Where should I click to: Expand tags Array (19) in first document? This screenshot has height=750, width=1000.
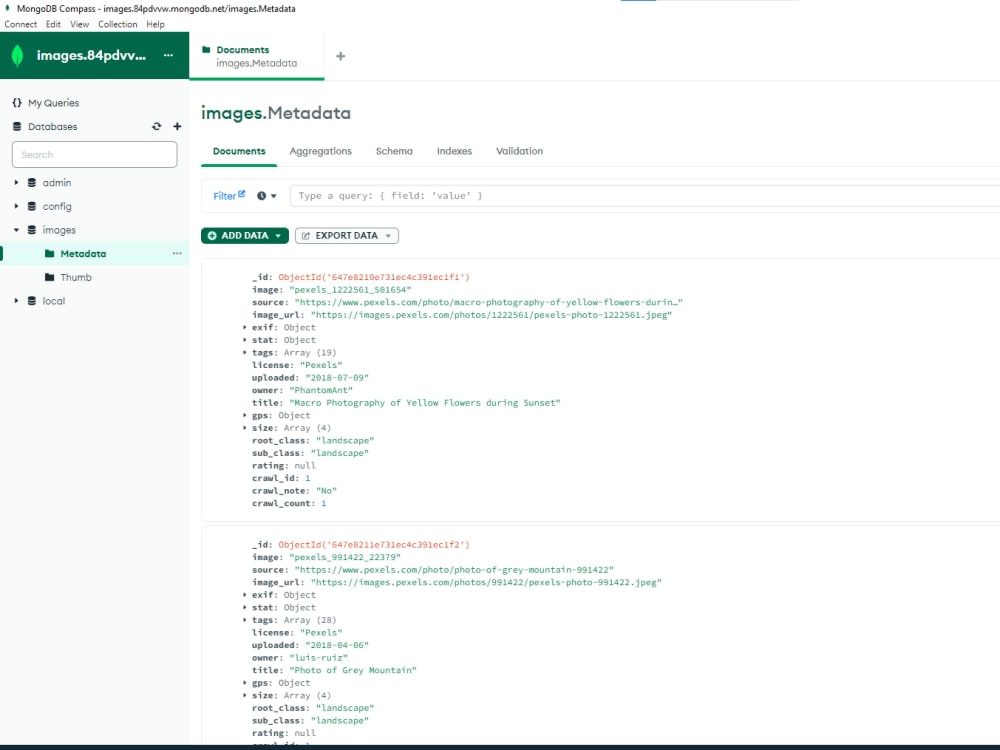coord(245,352)
